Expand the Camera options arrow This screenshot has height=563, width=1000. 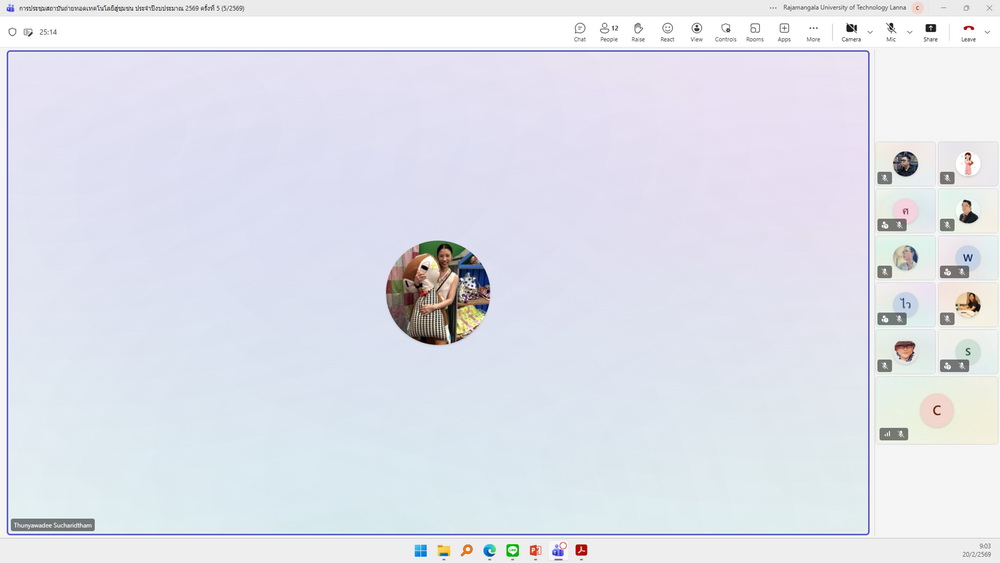coord(870,32)
